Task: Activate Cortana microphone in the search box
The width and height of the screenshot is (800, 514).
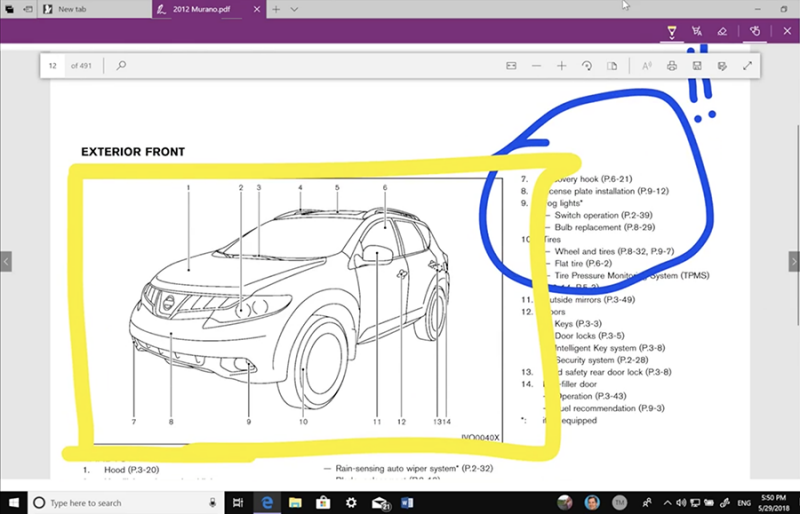Action: pos(213,503)
